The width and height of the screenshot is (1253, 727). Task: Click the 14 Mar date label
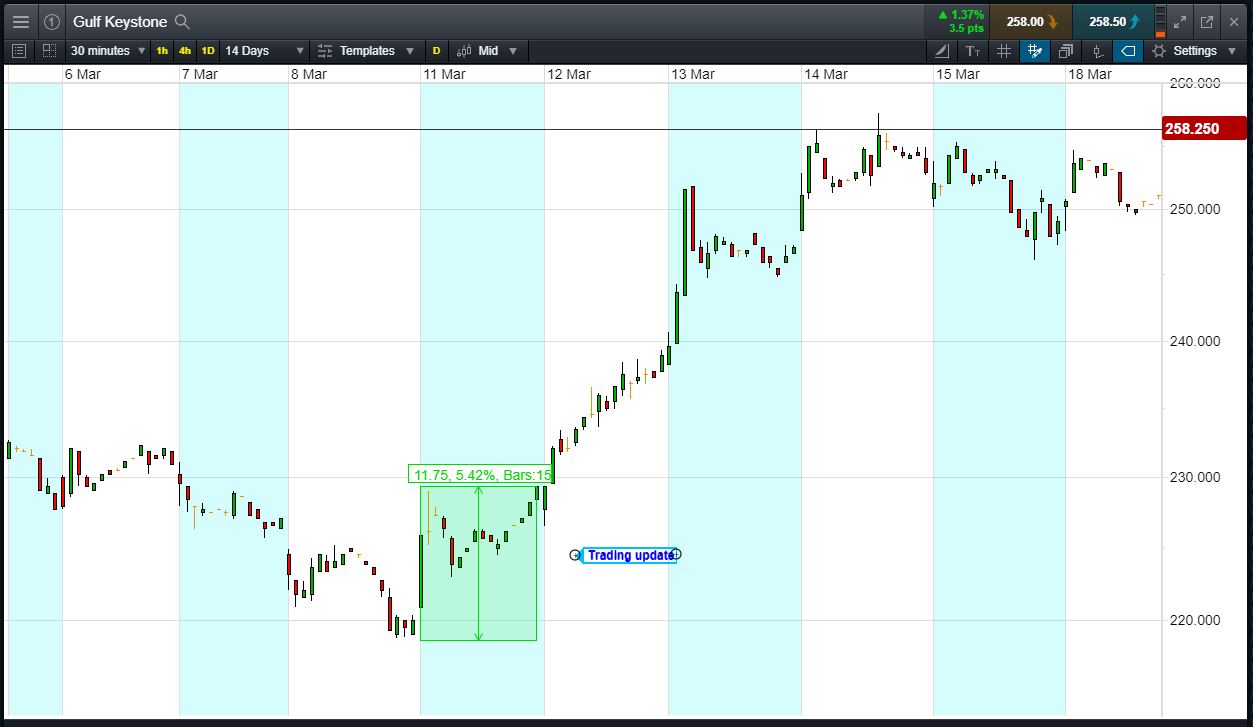coord(826,74)
